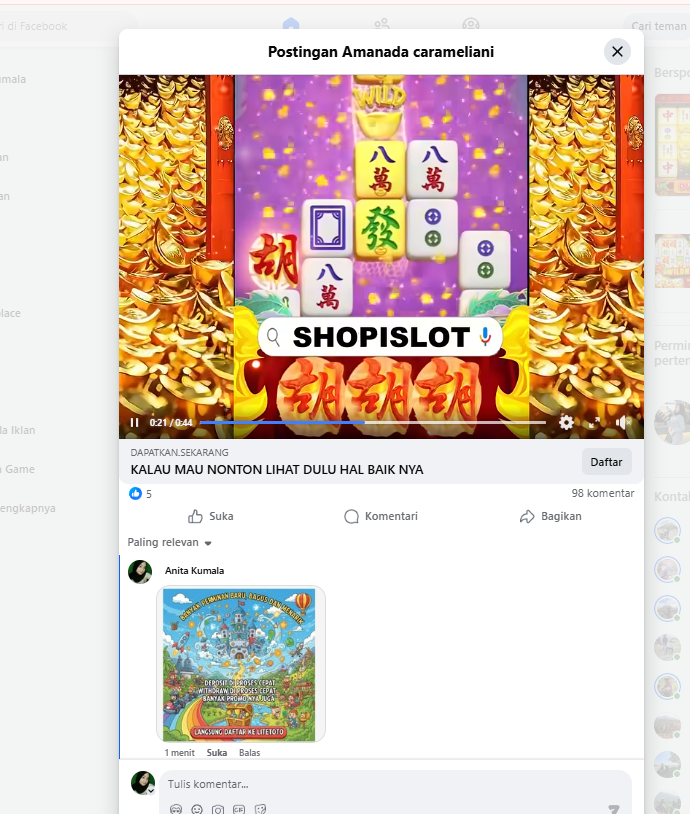View reactions count beside like emoji
This screenshot has height=814, width=690.
click(148, 494)
